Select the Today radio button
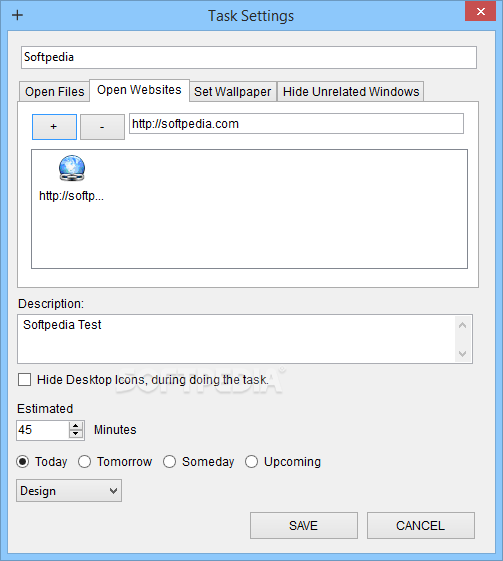The height and width of the screenshot is (561, 503). [23, 462]
